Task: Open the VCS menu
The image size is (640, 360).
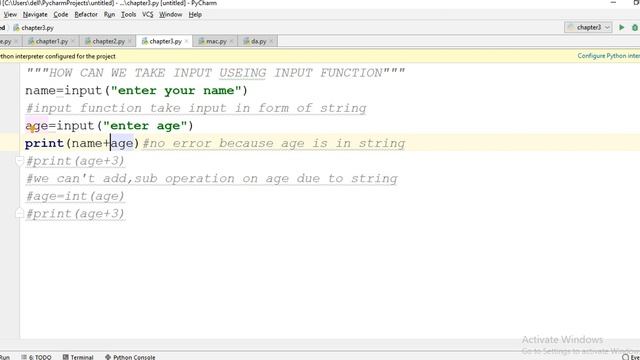Action: [x=148, y=14]
